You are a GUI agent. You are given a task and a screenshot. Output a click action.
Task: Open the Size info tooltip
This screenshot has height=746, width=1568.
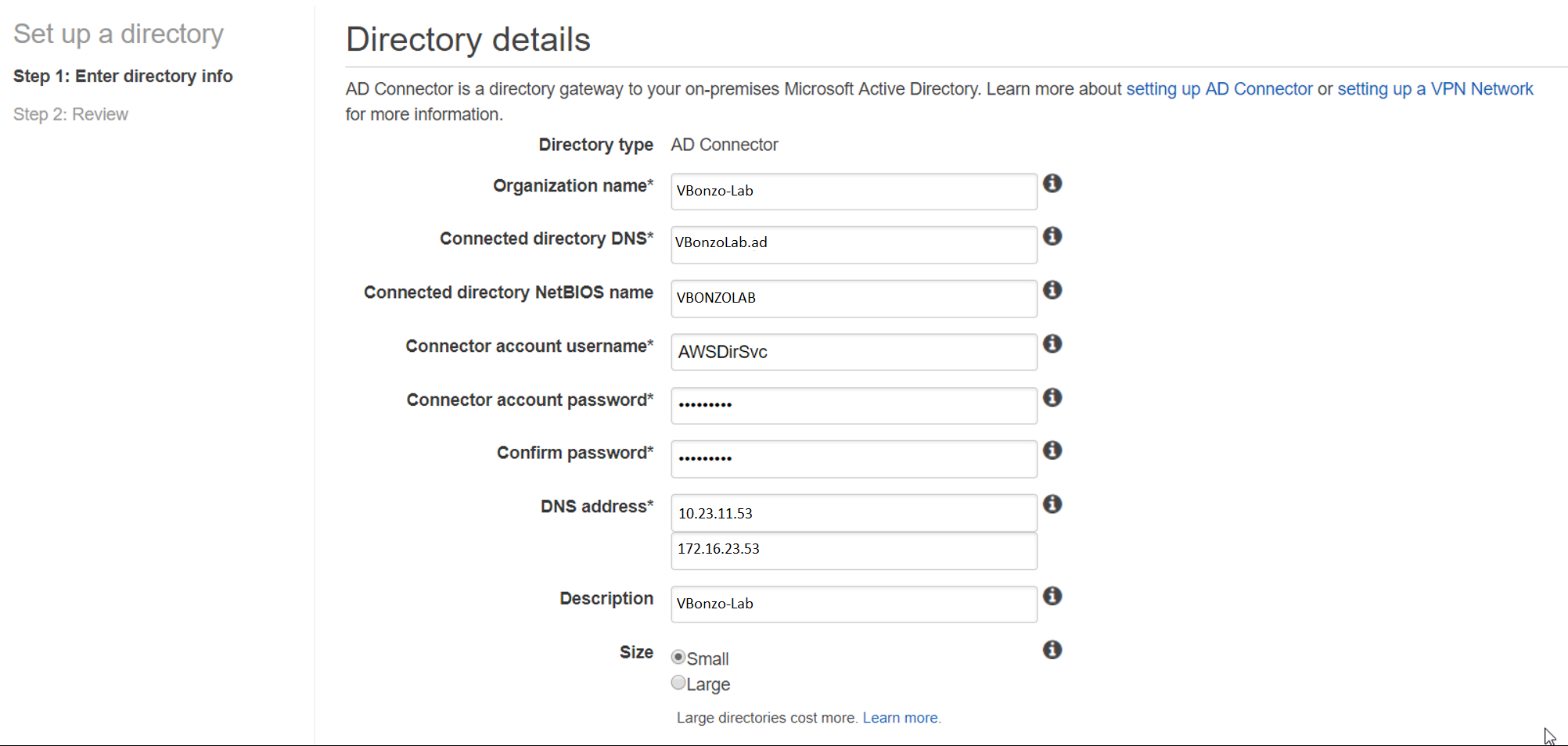point(1052,649)
